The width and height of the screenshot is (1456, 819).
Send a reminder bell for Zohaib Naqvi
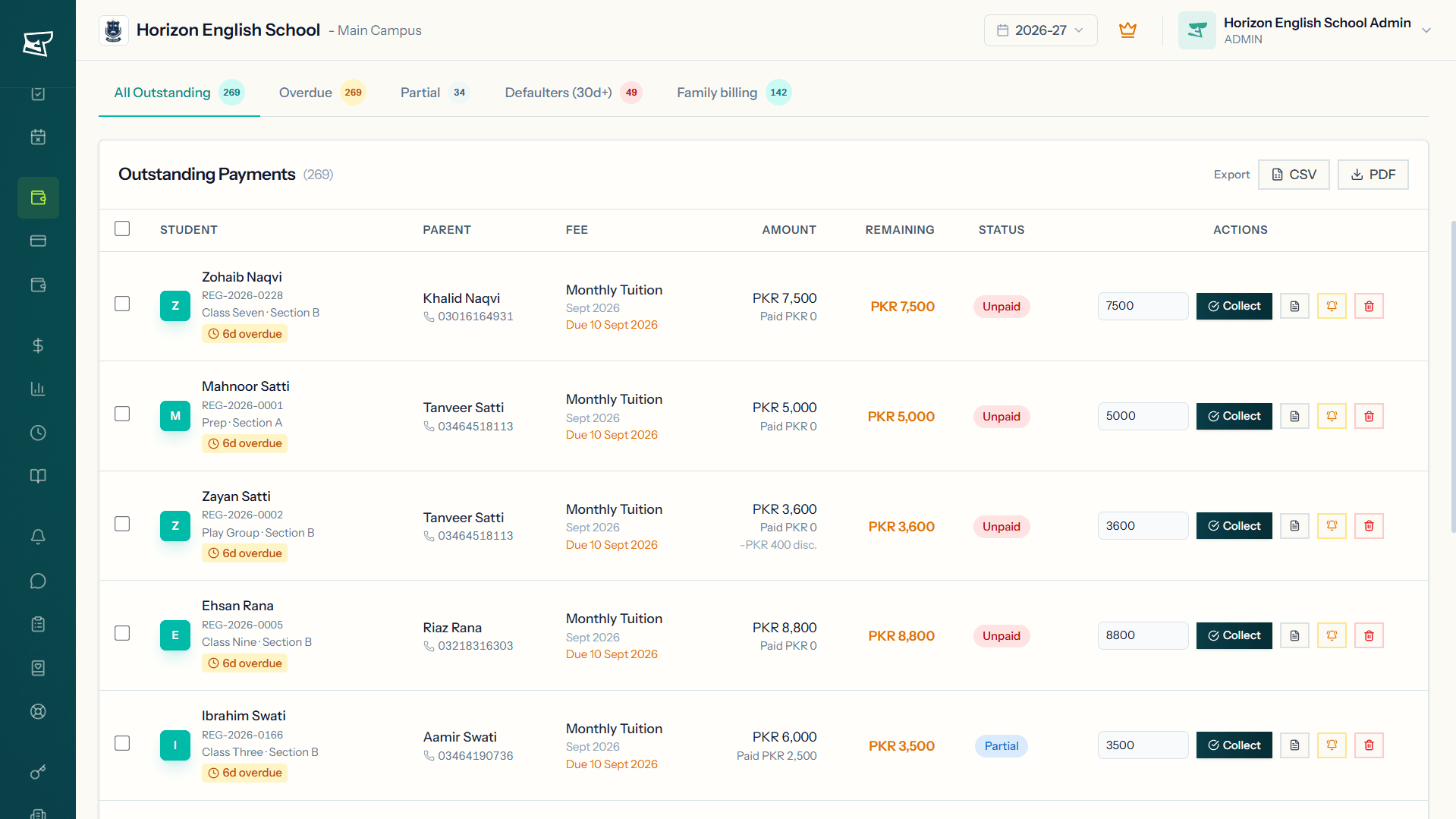click(1332, 307)
